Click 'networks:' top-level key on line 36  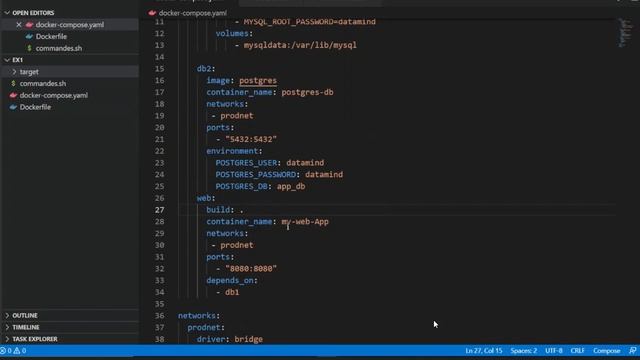(x=199, y=316)
